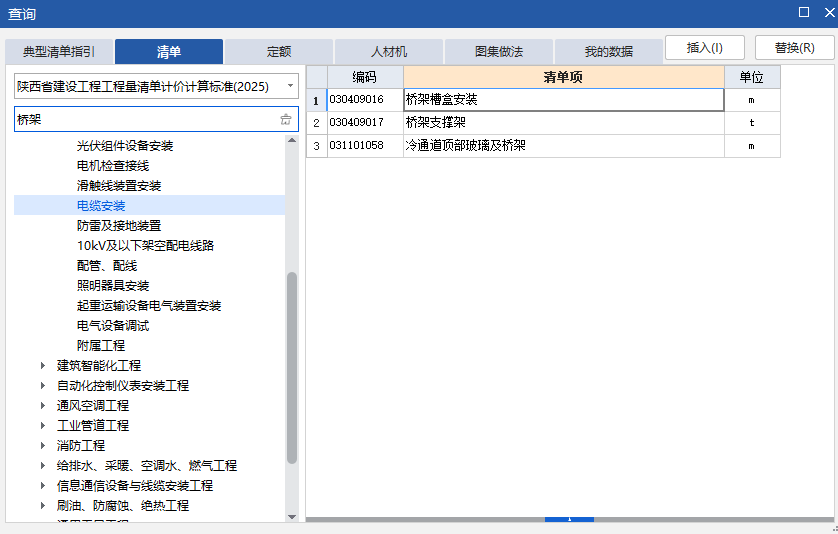Click unit cell m for 桥架槽盒安装

tap(752, 100)
